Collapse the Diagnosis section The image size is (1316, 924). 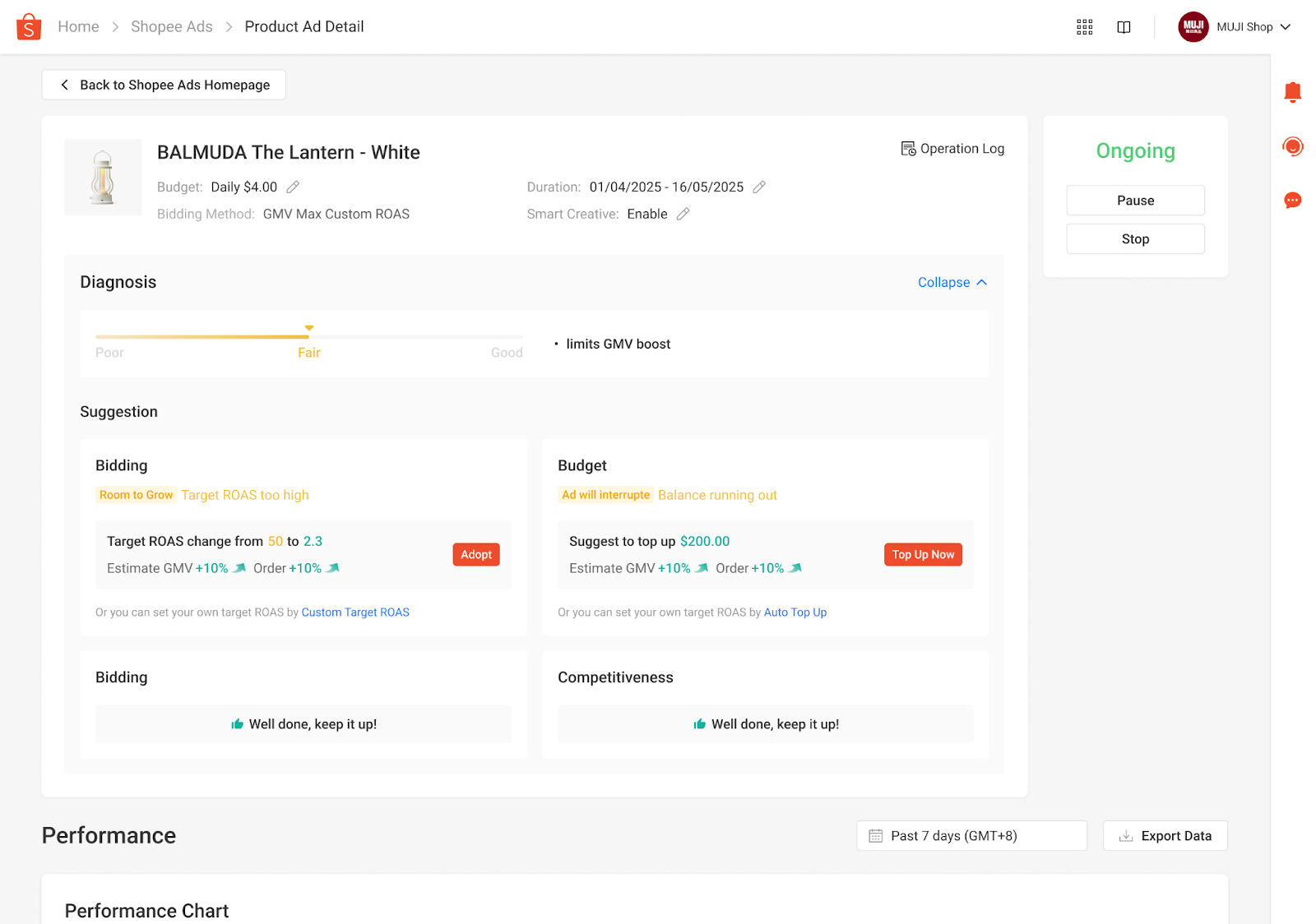tap(952, 283)
